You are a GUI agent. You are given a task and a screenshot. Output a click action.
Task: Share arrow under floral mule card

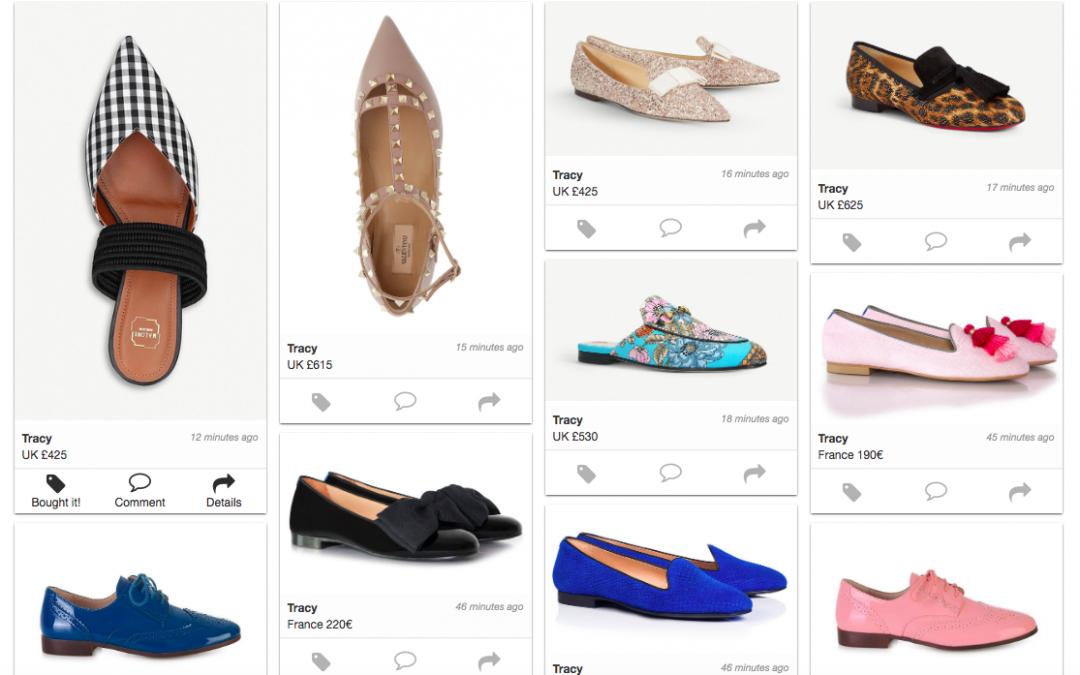[x=755, y=473]
